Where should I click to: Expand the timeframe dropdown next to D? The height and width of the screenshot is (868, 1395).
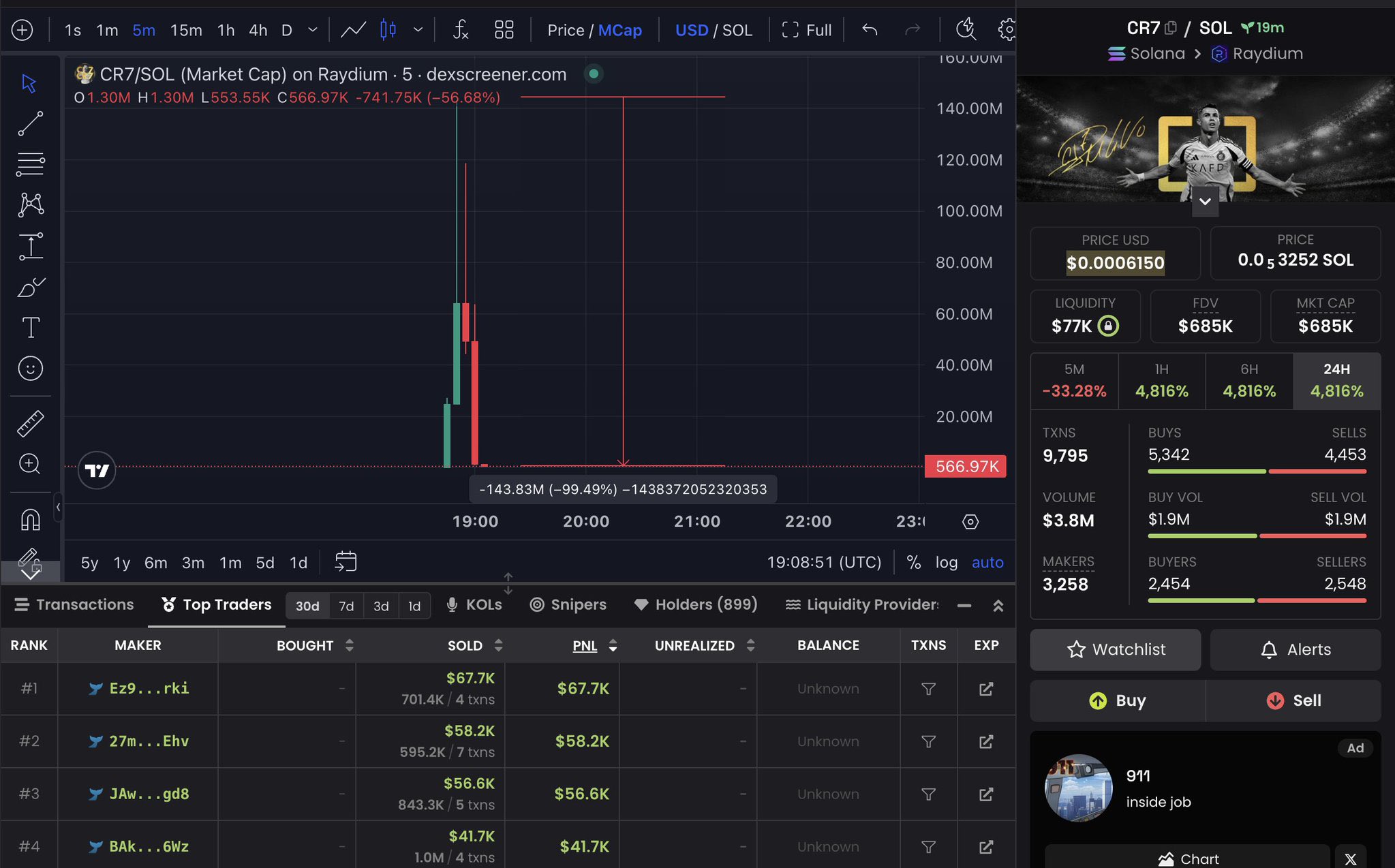tap(313, 30)
